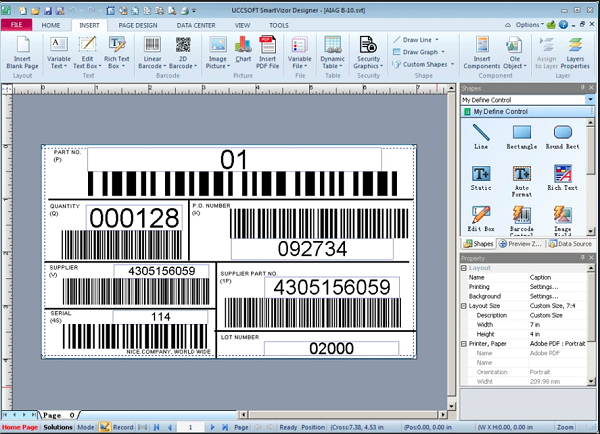
Task: Click the horizontal scrollbar right arrow
Action: [443, 414]
